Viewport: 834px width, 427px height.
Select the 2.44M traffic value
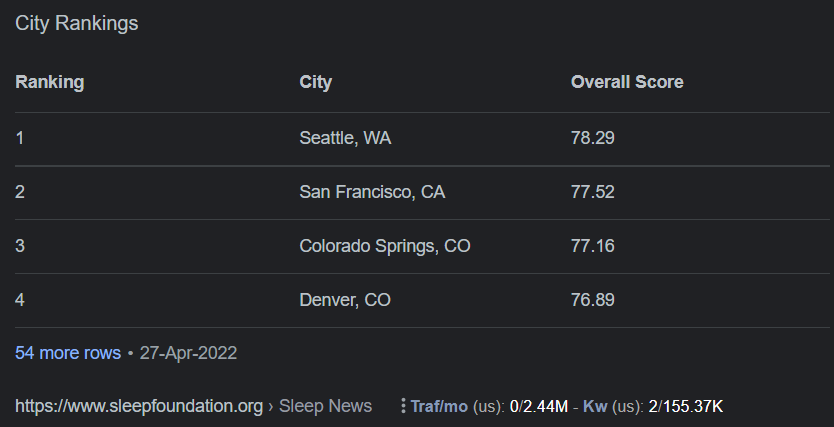click(546, 407)
